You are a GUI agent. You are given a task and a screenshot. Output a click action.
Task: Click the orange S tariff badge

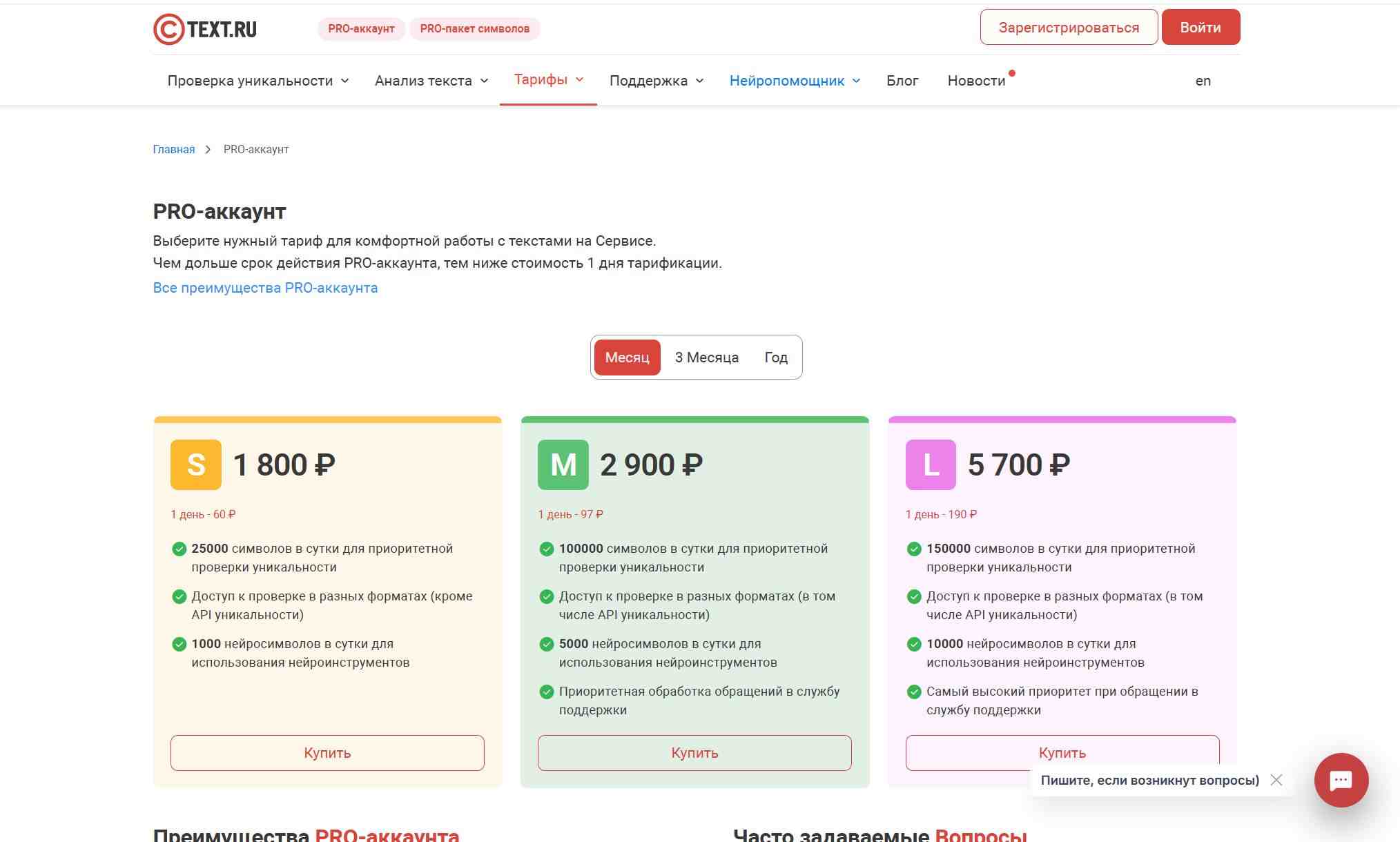(196, 464)
